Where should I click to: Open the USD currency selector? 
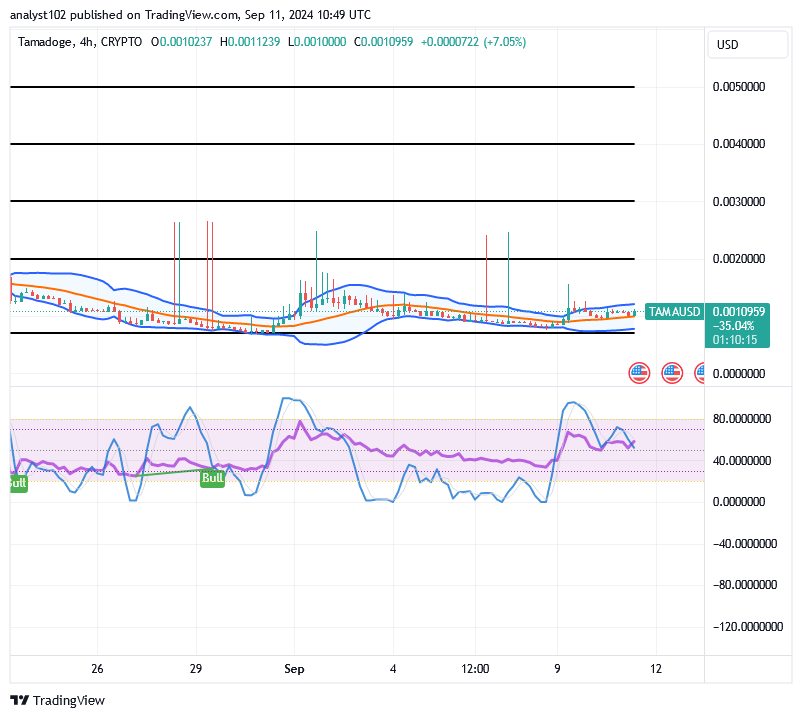coord(747,45)
